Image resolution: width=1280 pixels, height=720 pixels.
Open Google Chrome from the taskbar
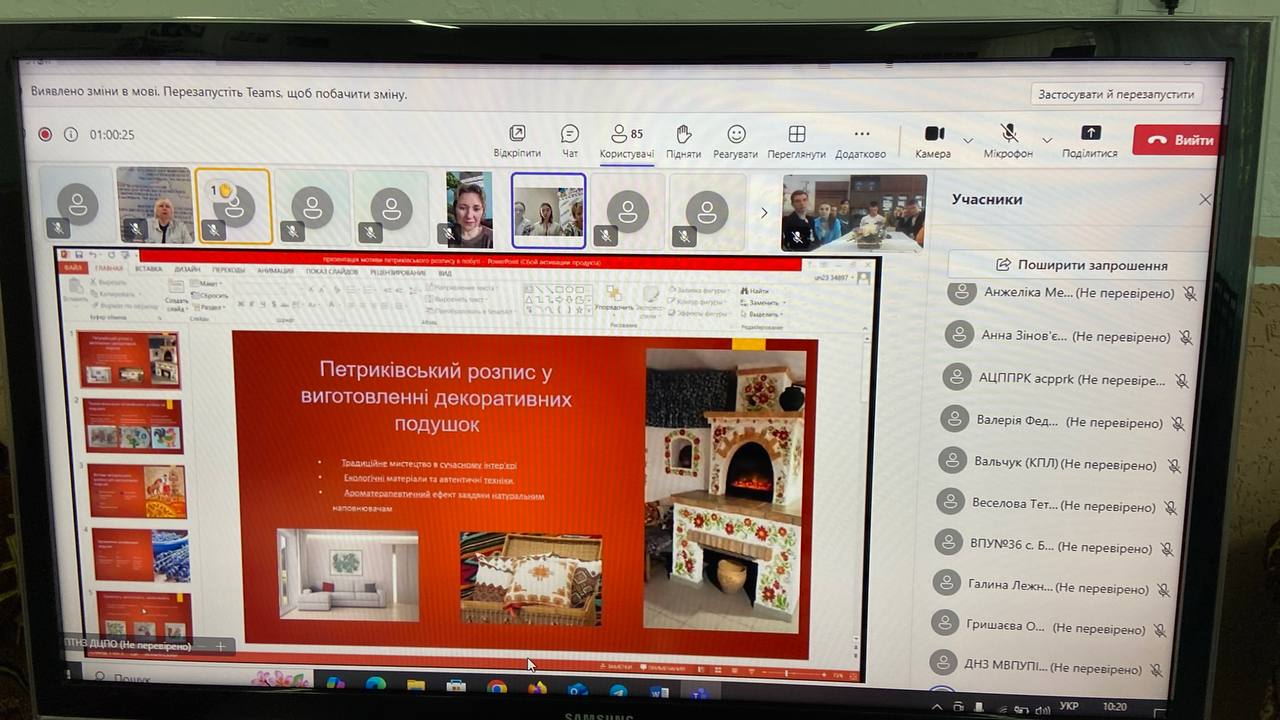click(497, 687)
